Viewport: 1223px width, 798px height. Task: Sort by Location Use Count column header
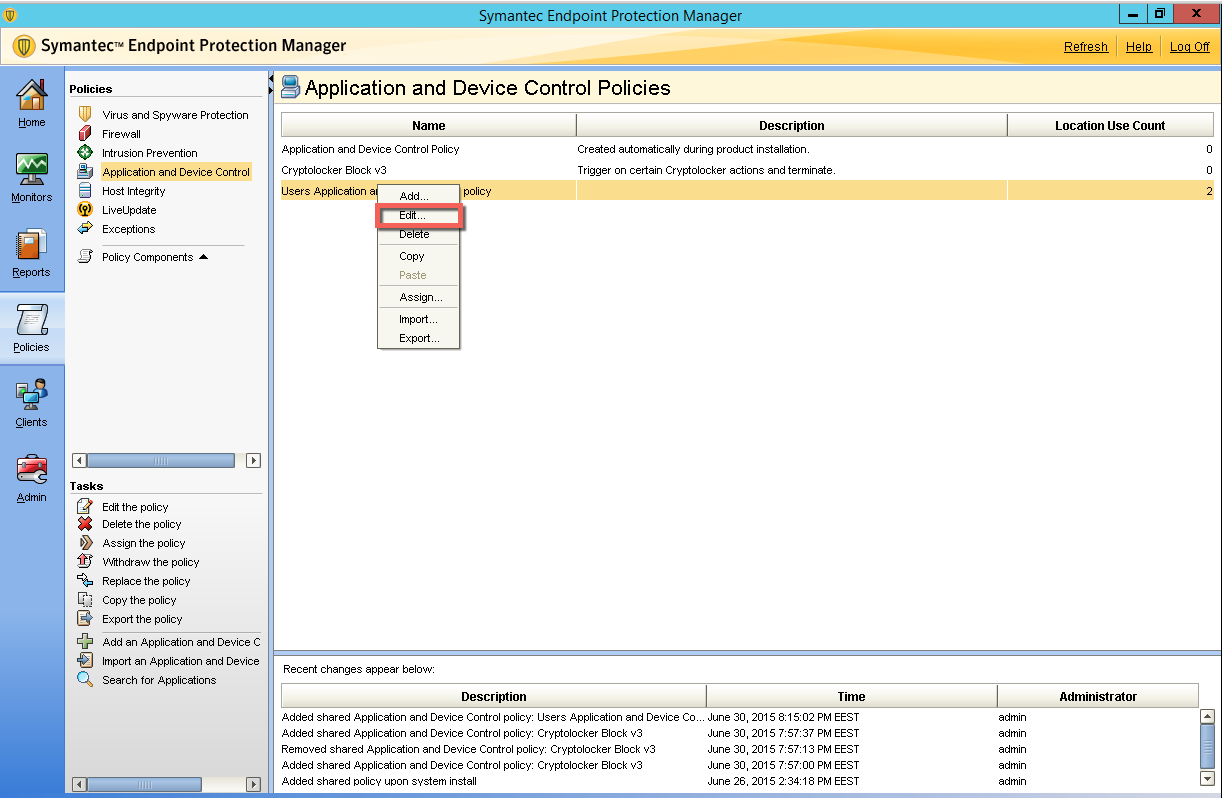tap(1109, 126)
